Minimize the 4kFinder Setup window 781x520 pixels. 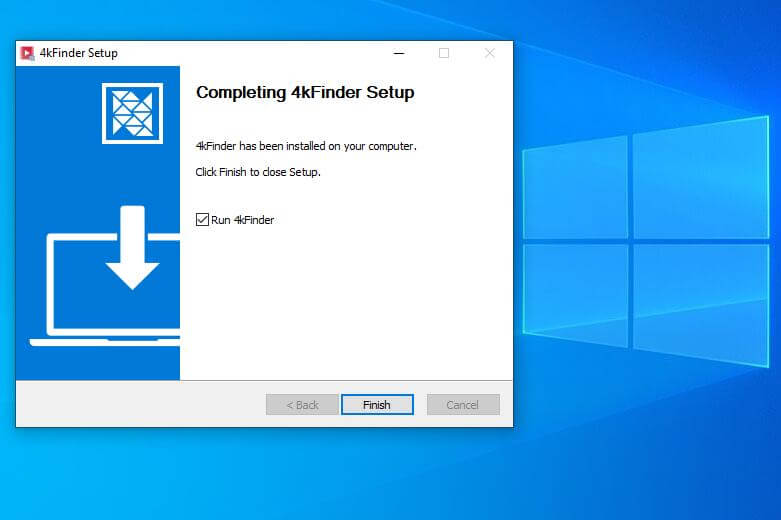click(x=399, y=53)
